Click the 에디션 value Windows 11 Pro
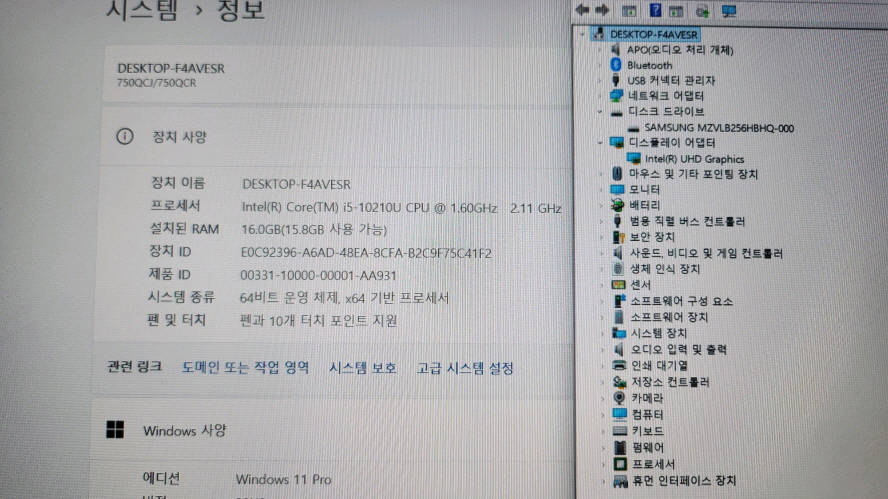This screenshot has height=499, width=888. (284, 479)
